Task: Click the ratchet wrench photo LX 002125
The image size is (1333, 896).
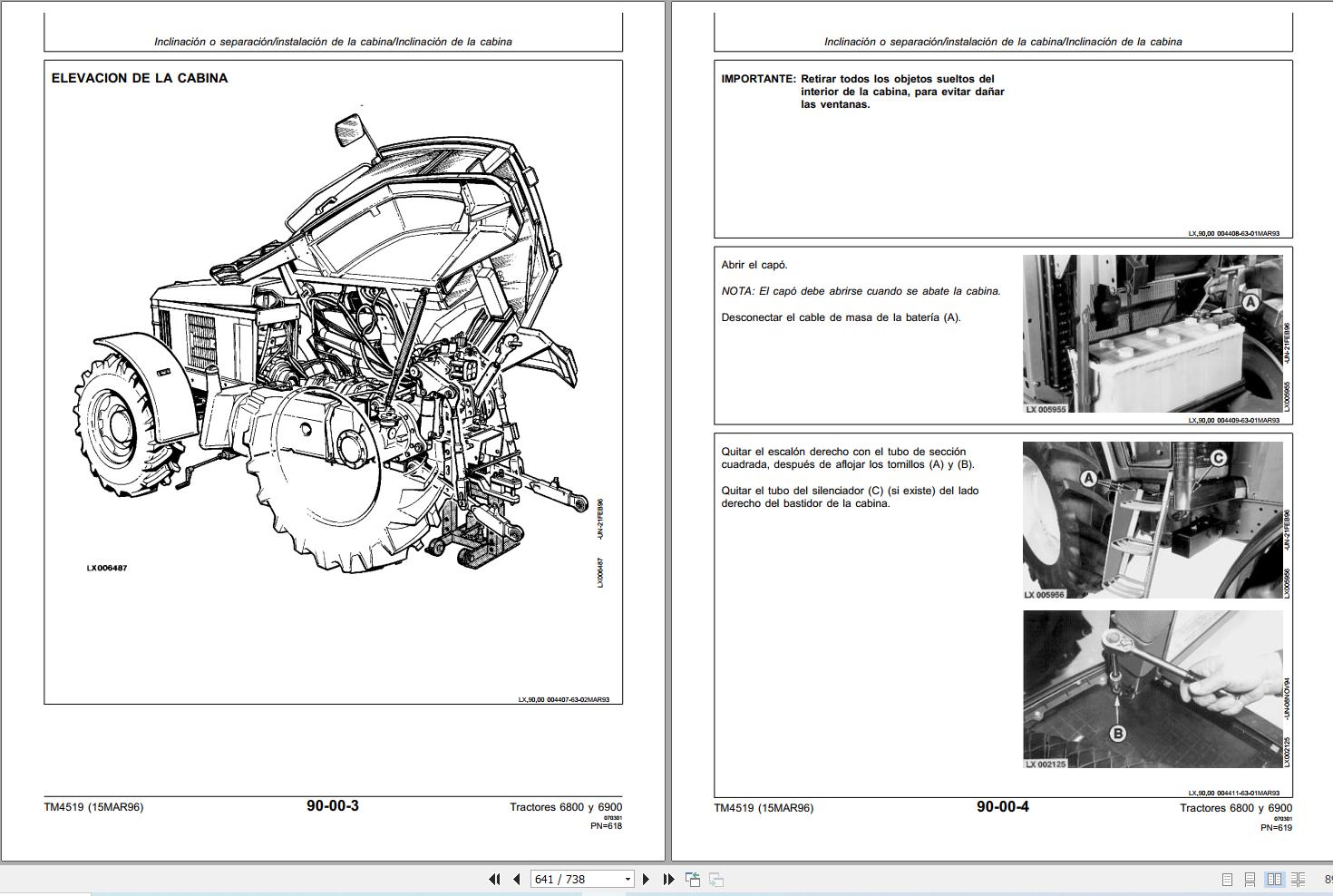Action: (x=1153, y=690)
